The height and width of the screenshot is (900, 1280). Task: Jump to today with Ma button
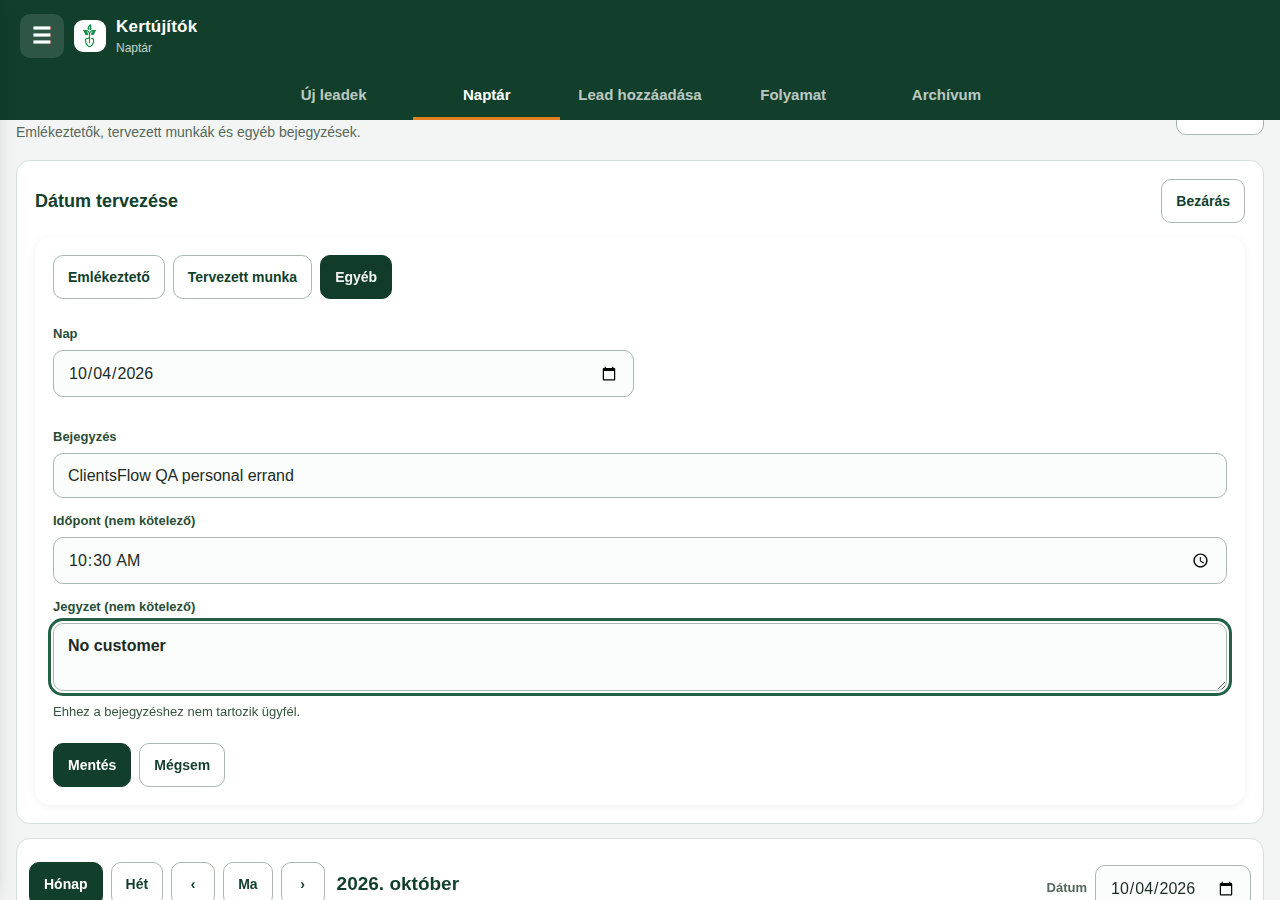pos(248,884)
